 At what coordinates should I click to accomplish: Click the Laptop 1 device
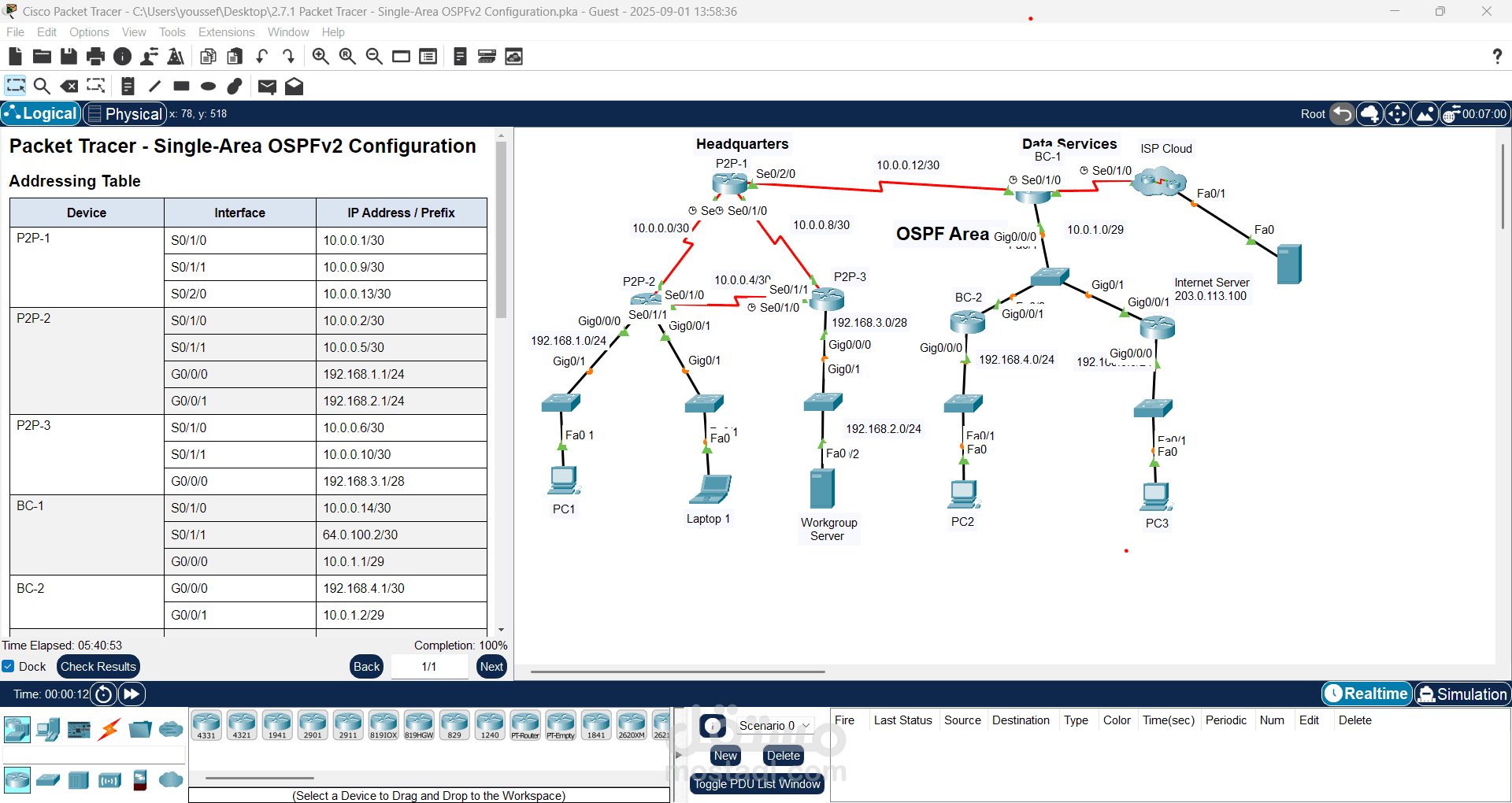tap(710, 489)
